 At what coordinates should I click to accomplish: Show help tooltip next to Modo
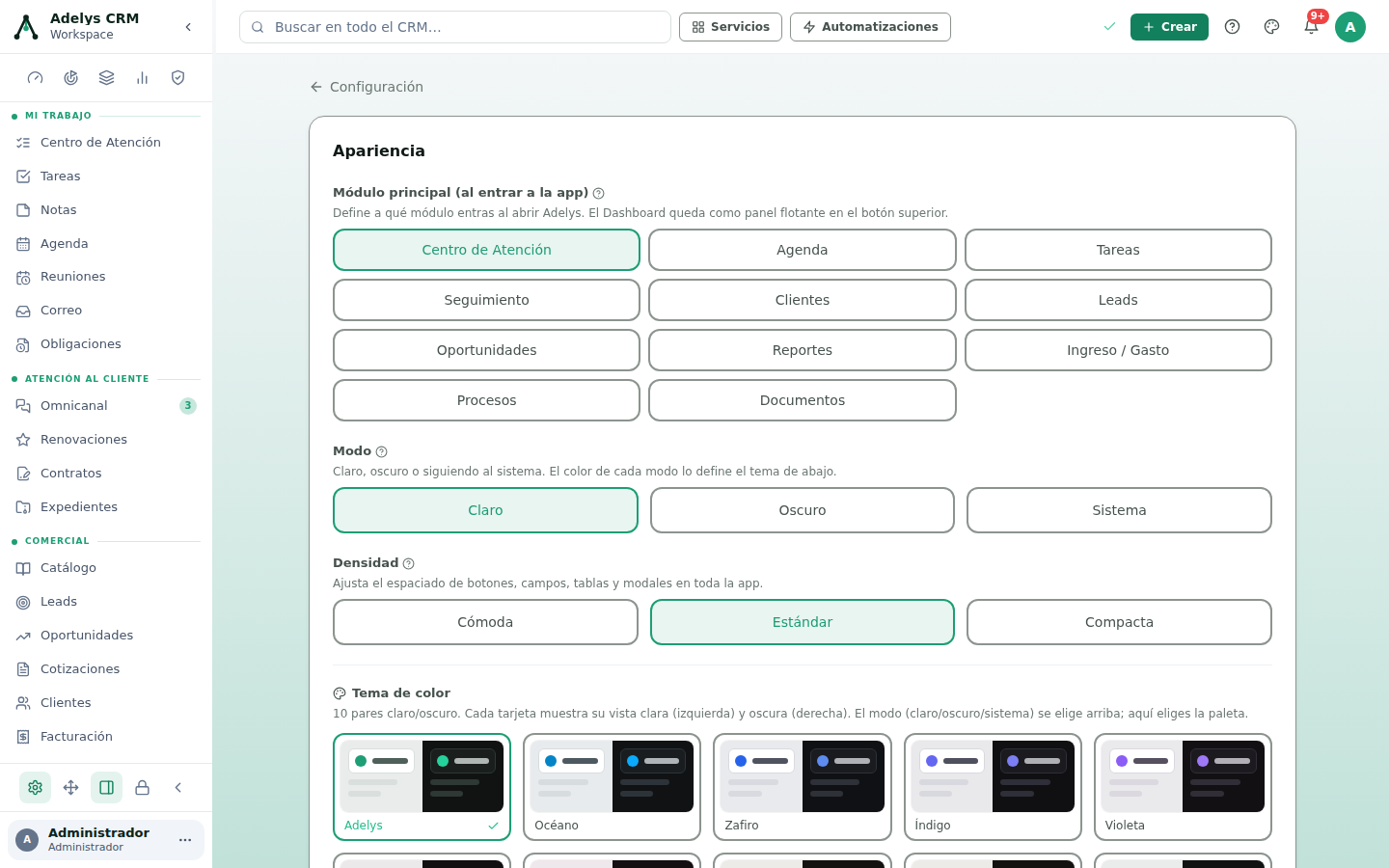[x=382, y=451]
